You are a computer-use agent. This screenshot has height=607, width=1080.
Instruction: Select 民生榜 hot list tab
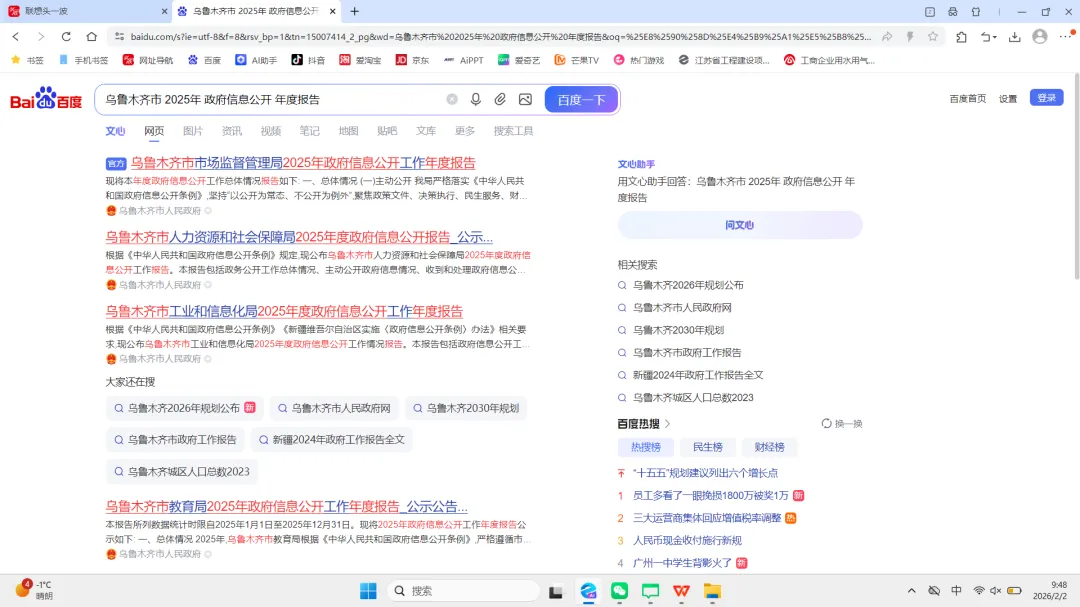pos(707,447)
